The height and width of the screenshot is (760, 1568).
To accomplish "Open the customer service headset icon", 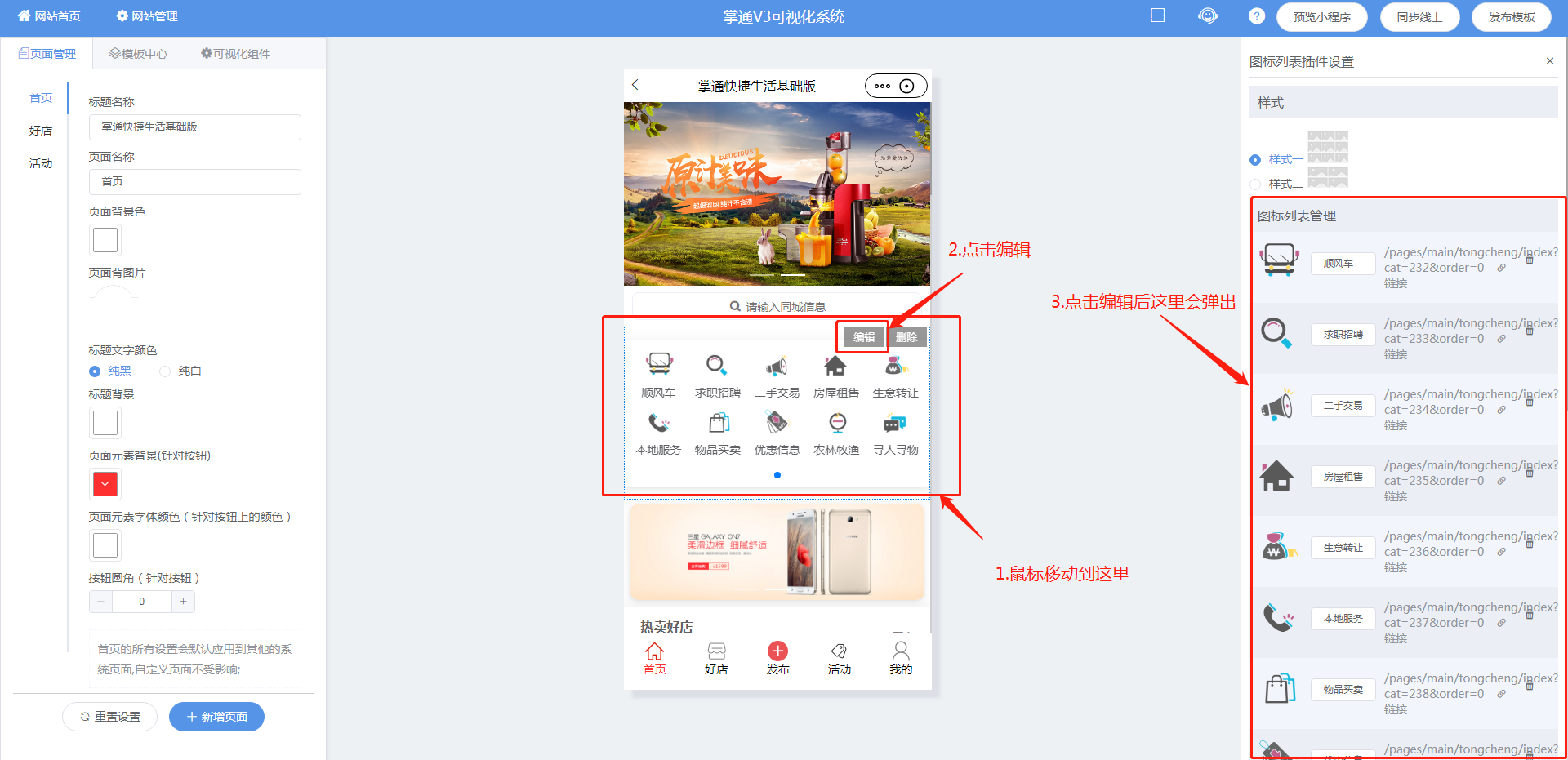I will click(1208, 16).
